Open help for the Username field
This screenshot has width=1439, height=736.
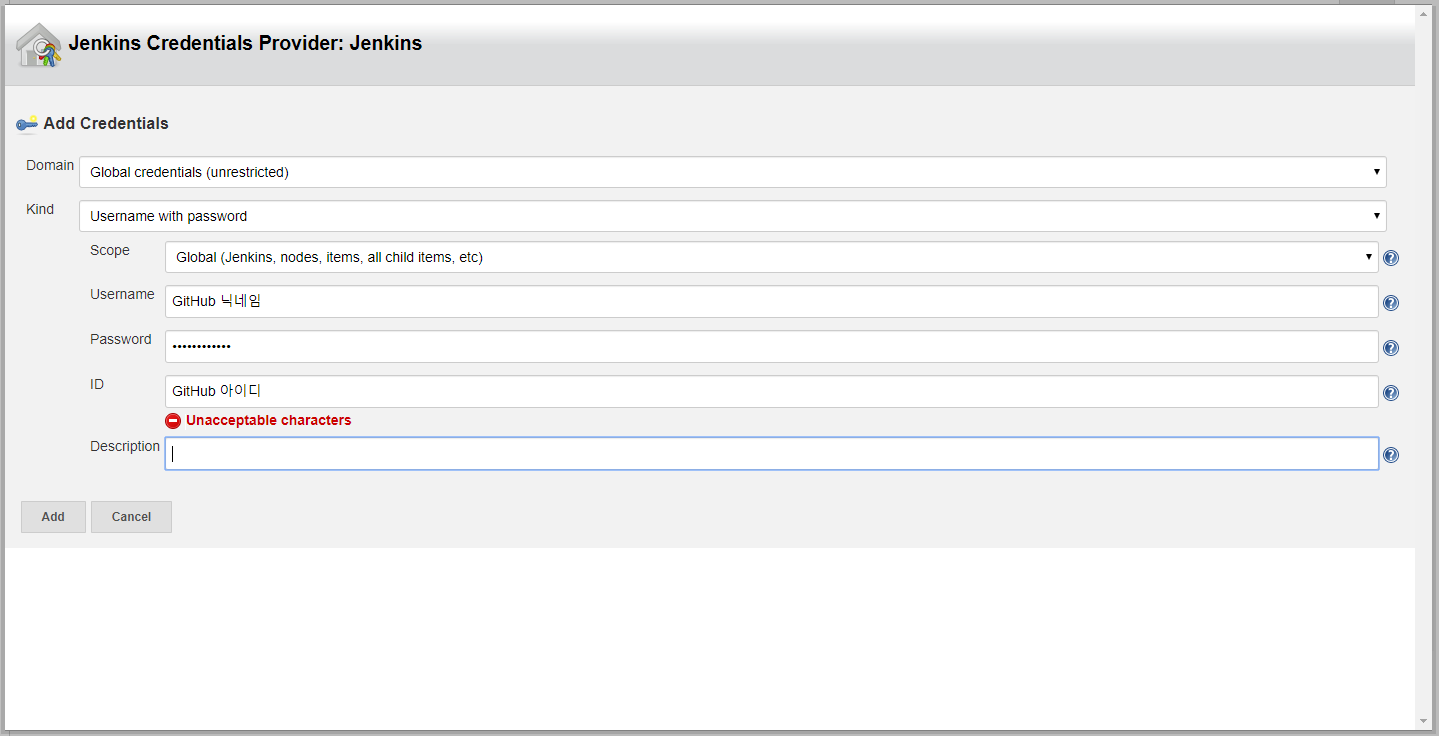(1391, 303)
